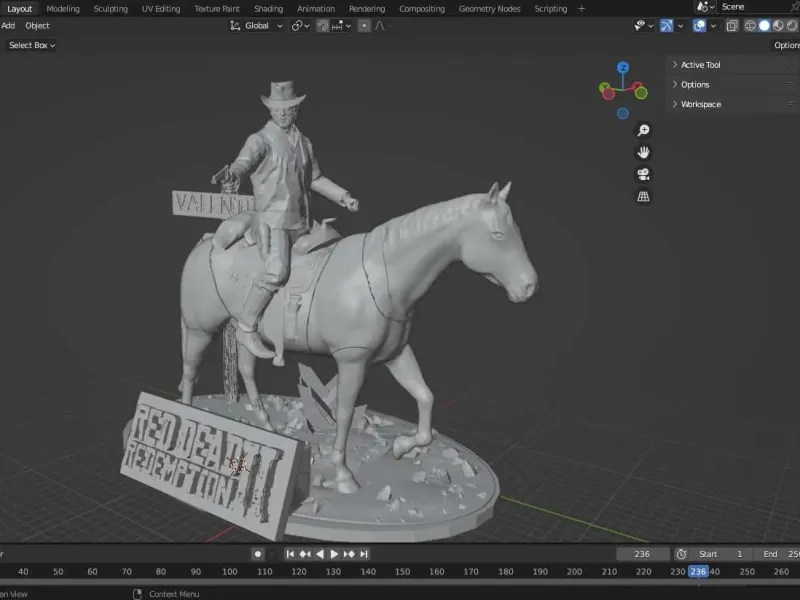Switch perspective/orthographic grid icon

pos(643,196)
